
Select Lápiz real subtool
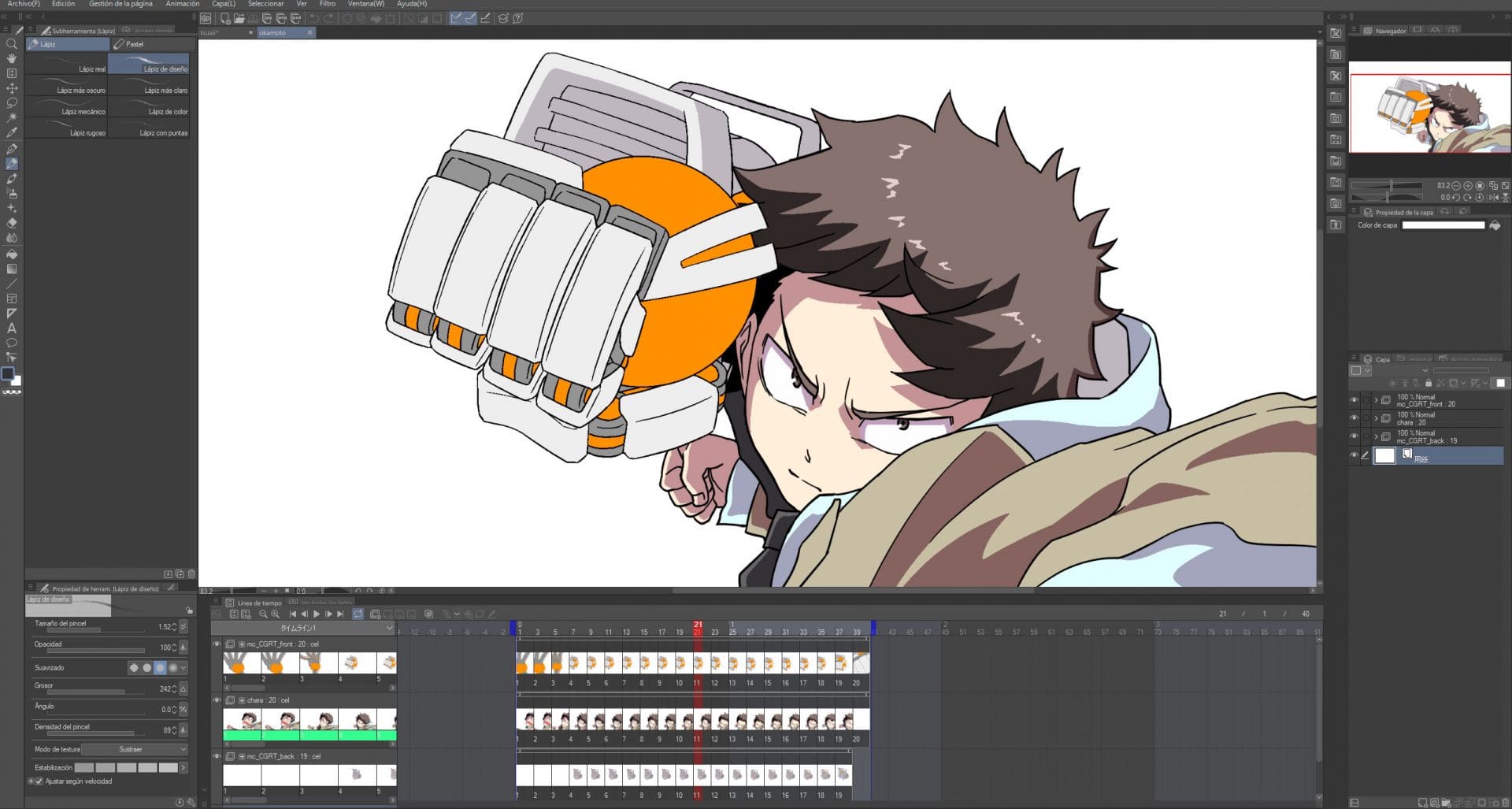tap(67, 64)
